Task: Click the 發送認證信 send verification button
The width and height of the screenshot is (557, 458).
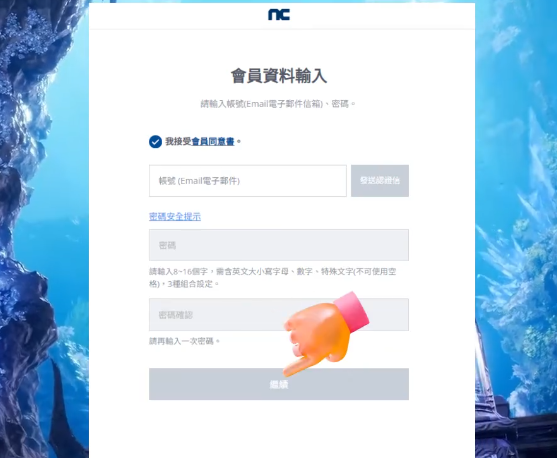Action: point(380,181)
